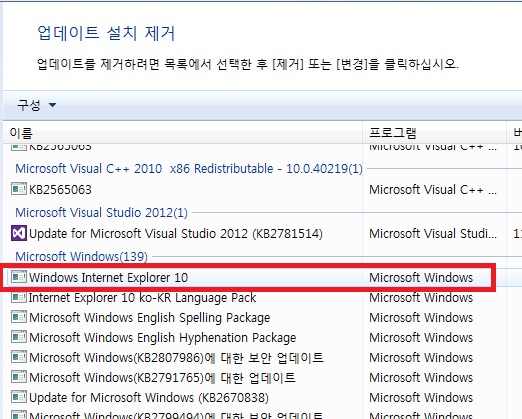Image resolution: width=522 pixels, height=419 pixels.
Task: Click Microsoft Windows cell in Language Pack row
Action: tap(421, 298)
